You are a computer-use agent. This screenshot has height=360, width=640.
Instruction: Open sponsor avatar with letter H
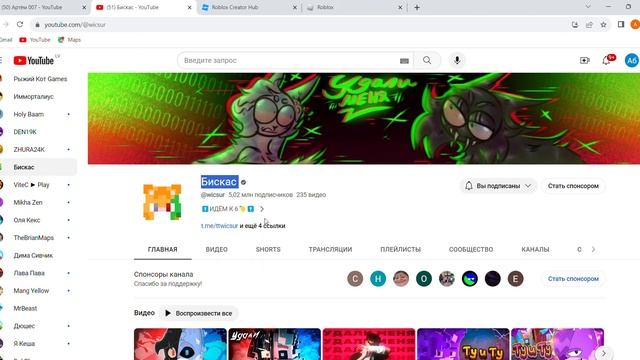coord(378,279)
